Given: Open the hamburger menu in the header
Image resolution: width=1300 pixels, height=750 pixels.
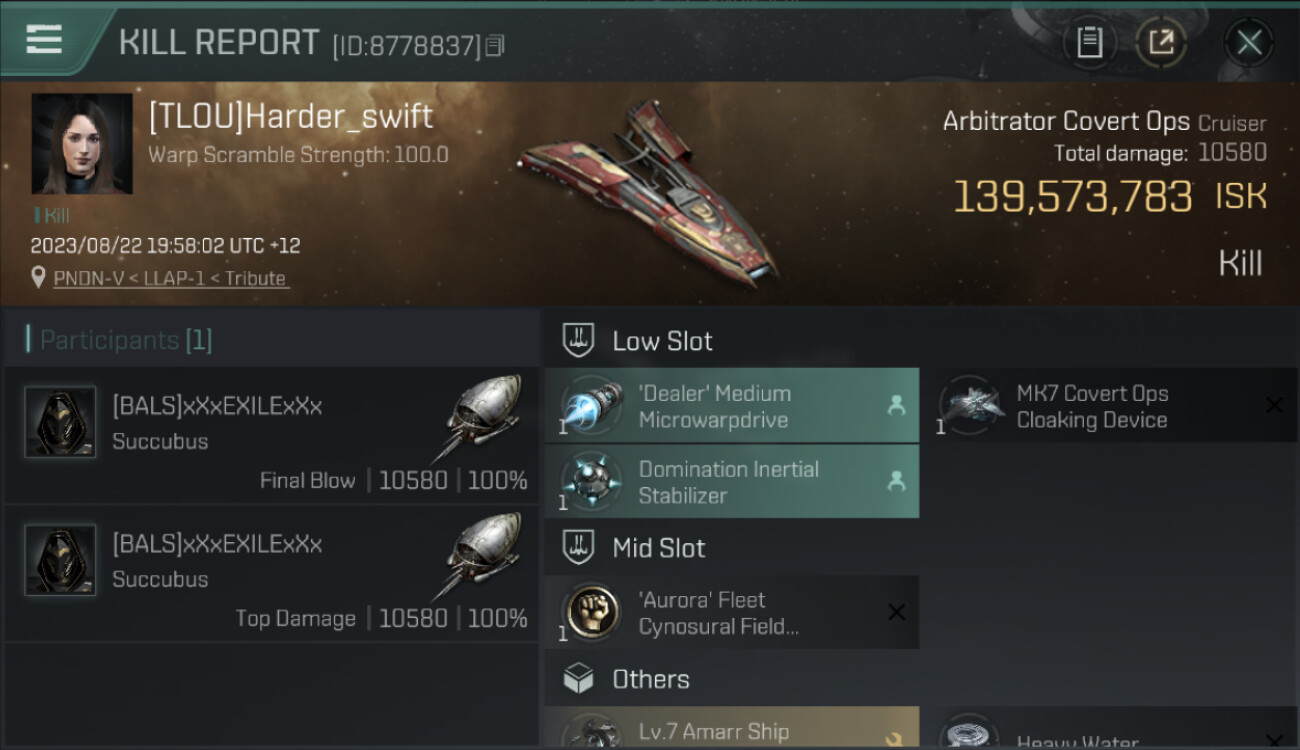Looking at the screenshot, I should [44, 40].
